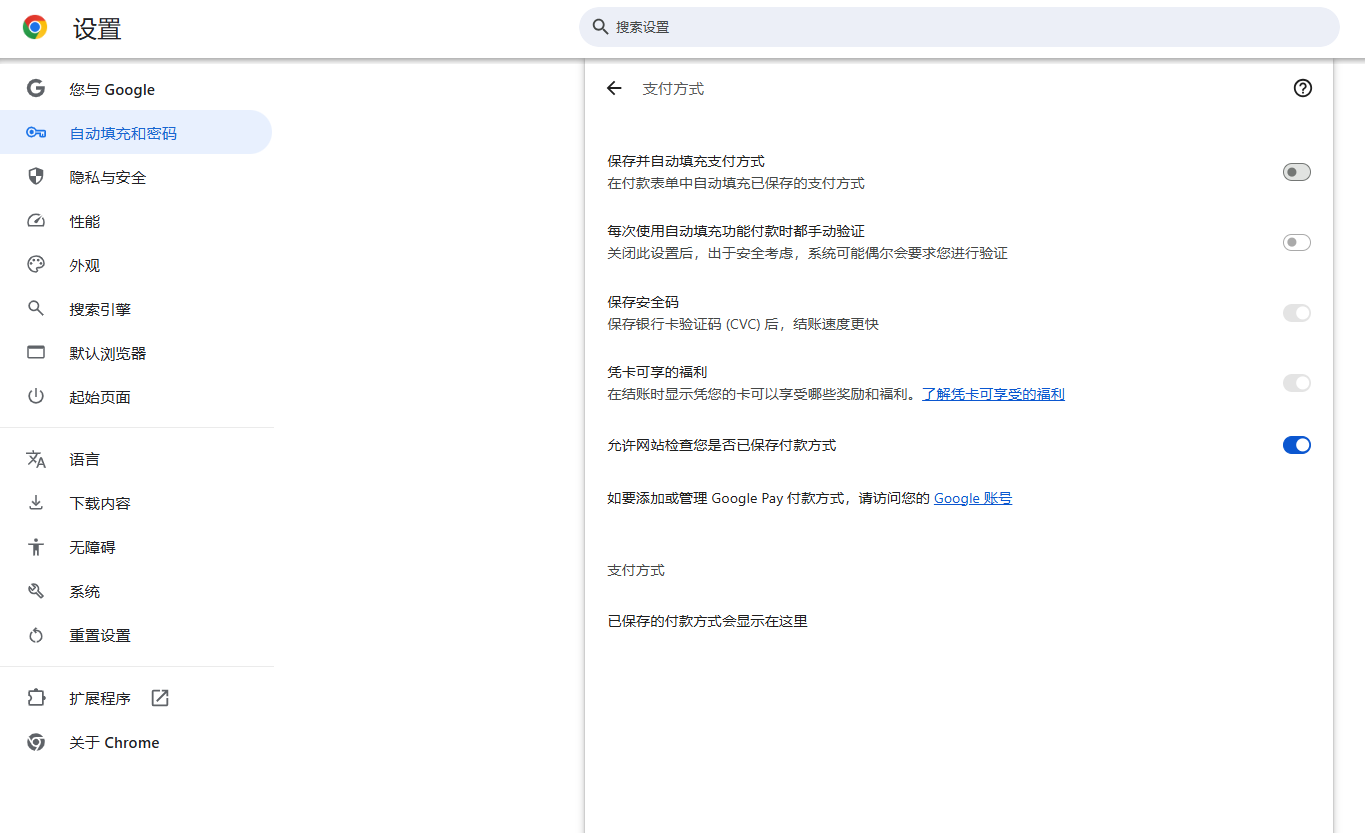Screen dimensions: 1365x833
Task: Open 扩展程序 link in sidebar
Action: coord(136,698)
